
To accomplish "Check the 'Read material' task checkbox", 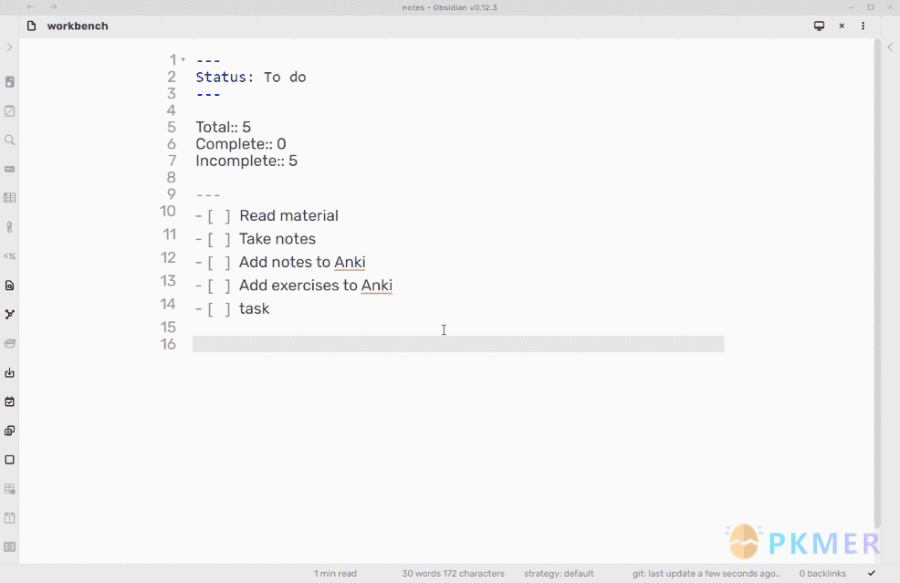I will point(219,216).
